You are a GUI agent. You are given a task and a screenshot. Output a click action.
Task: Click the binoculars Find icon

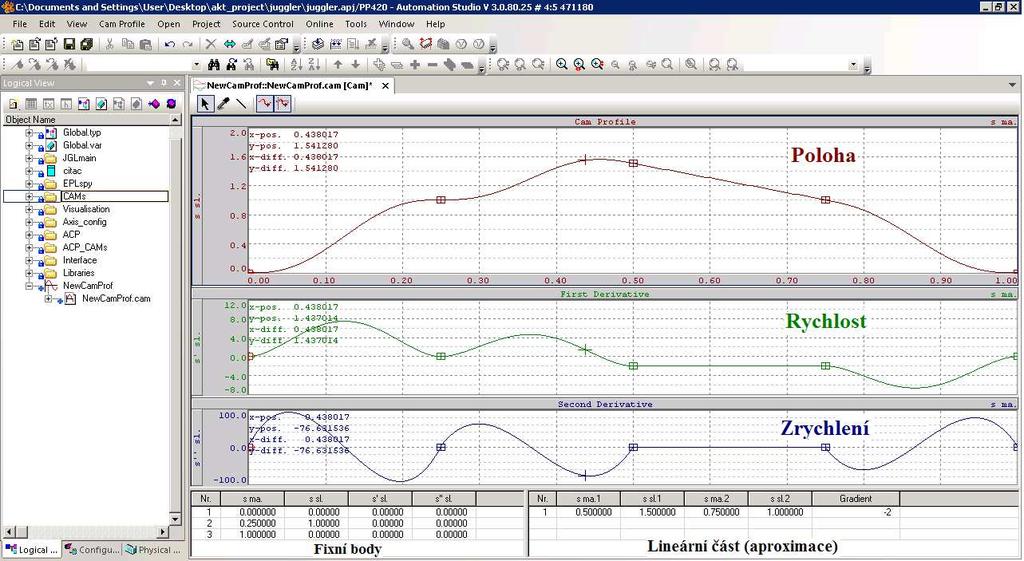coord(214,64)
